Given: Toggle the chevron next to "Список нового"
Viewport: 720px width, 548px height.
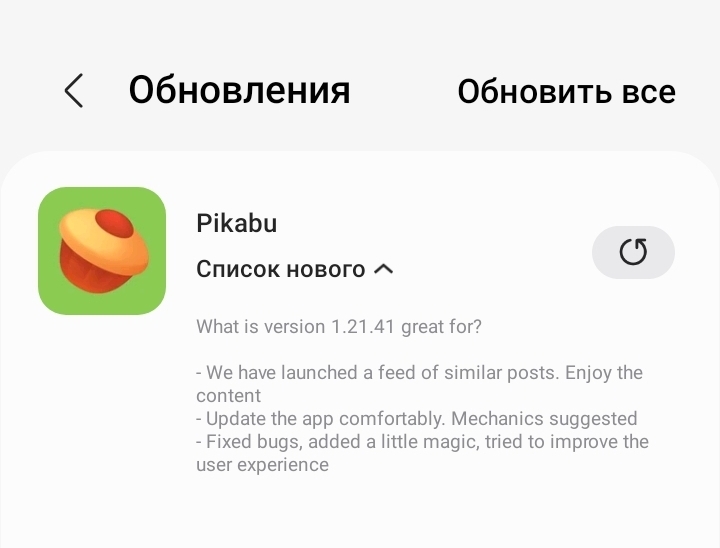Looking at the screenshot, I should pyautogui.click(x=383, y=269).
